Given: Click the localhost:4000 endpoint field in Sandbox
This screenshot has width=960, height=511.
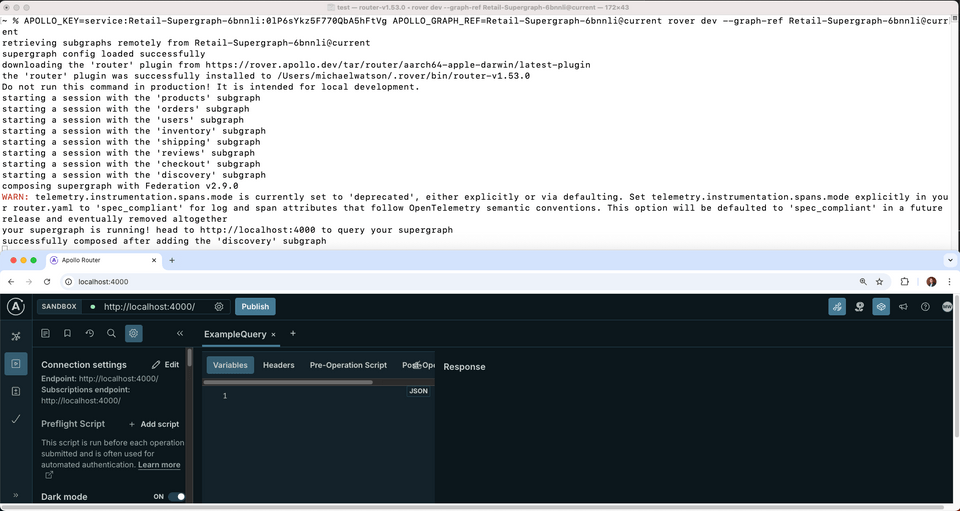Looking at the screenshot, I should pyautogui.click(x=149, y=307).
